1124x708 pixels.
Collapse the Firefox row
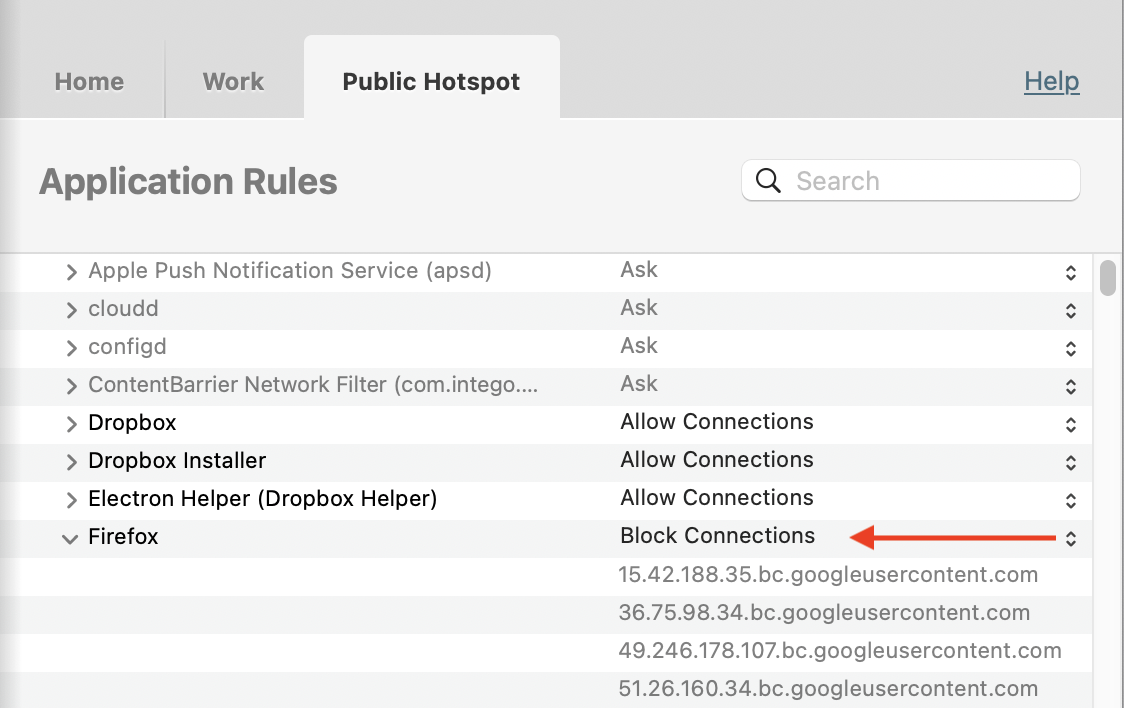[70, 539]
